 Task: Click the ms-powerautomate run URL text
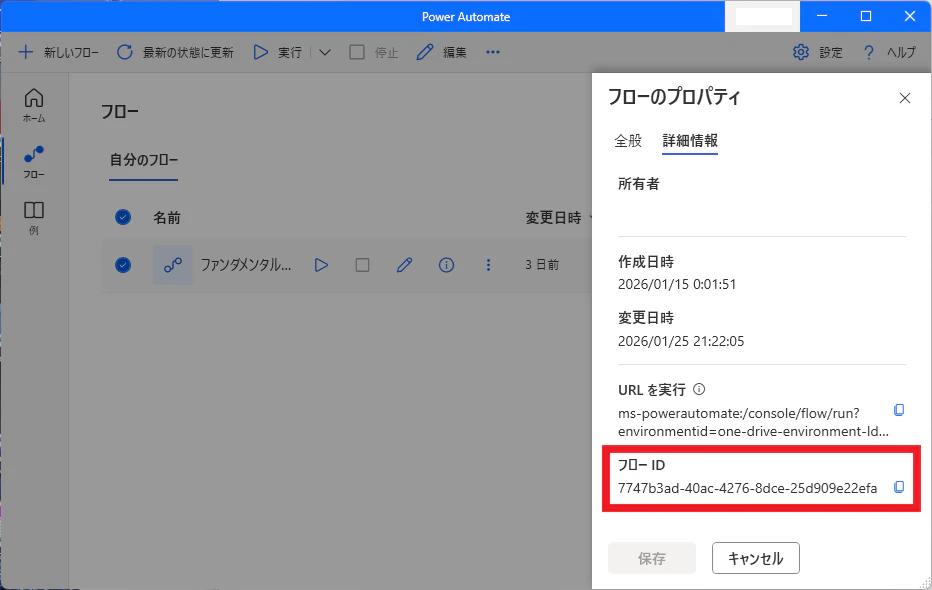754,422
